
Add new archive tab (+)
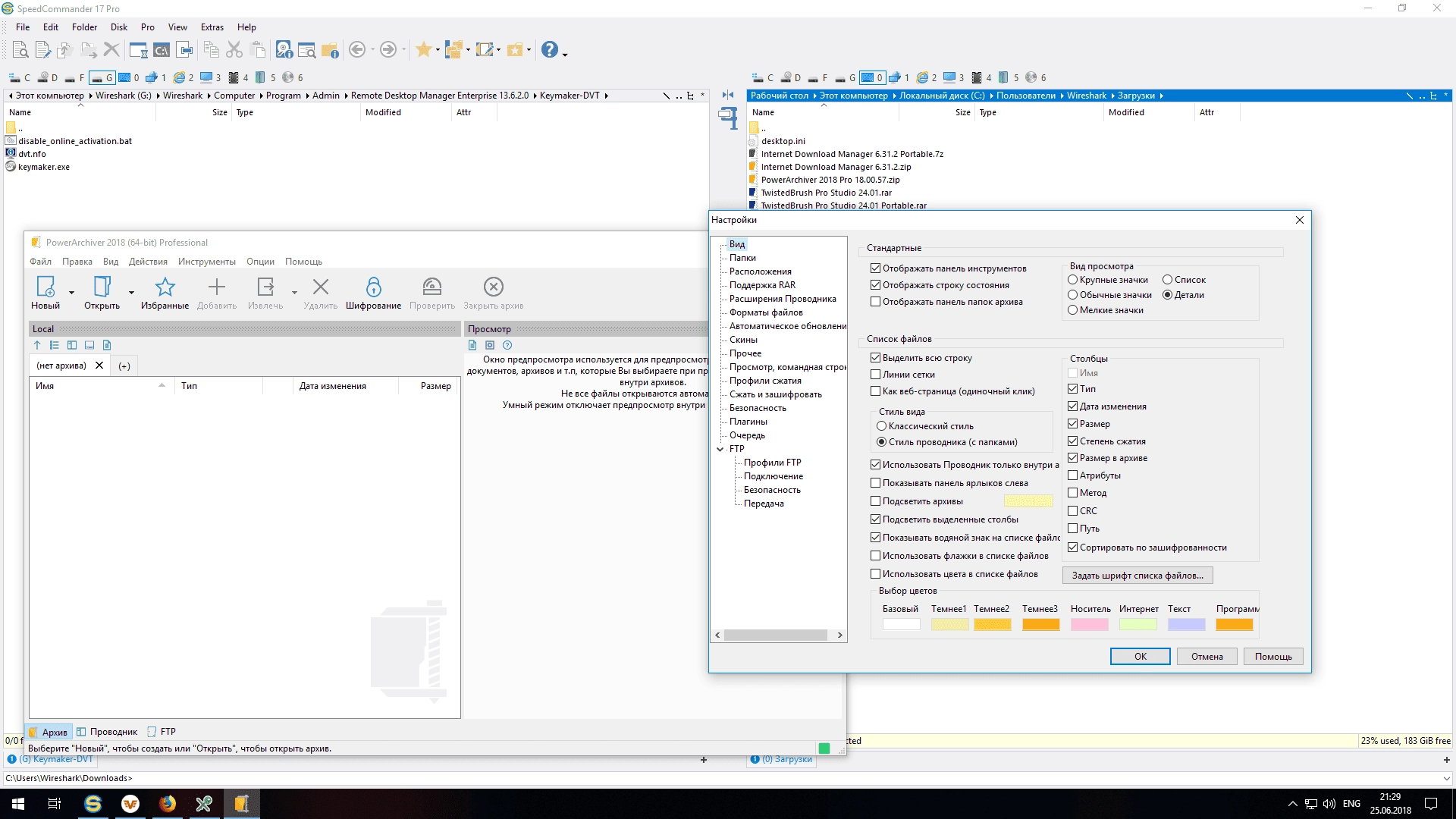[124, 366]
